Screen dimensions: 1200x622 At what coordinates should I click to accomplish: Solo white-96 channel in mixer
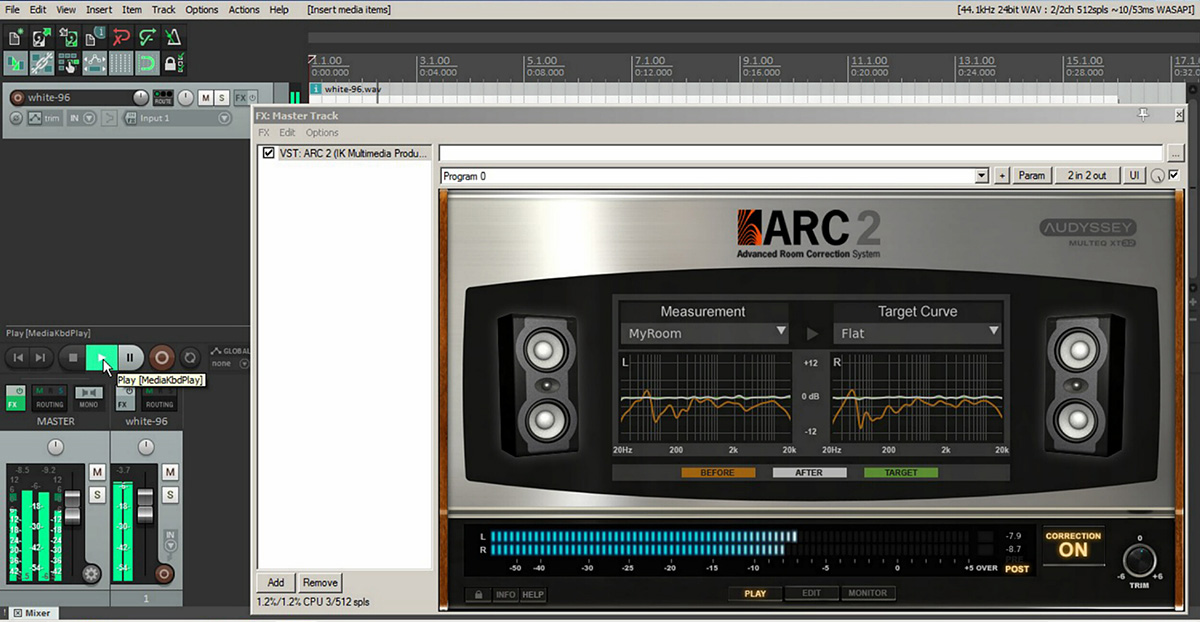pos(170,495)
